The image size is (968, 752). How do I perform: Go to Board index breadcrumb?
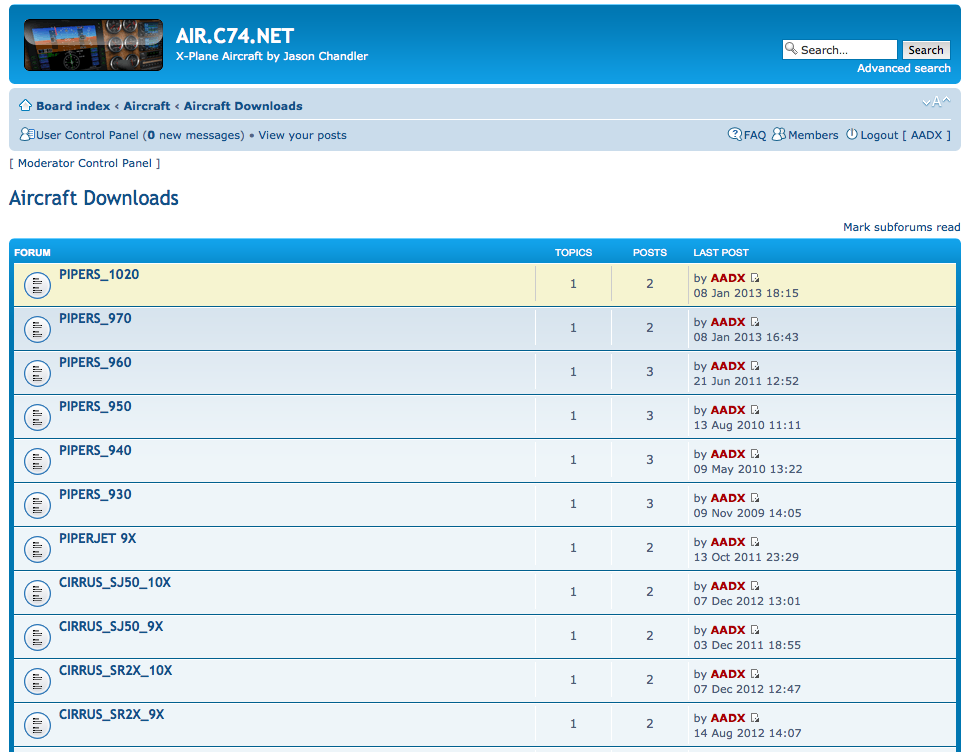(x=73, y=106)
